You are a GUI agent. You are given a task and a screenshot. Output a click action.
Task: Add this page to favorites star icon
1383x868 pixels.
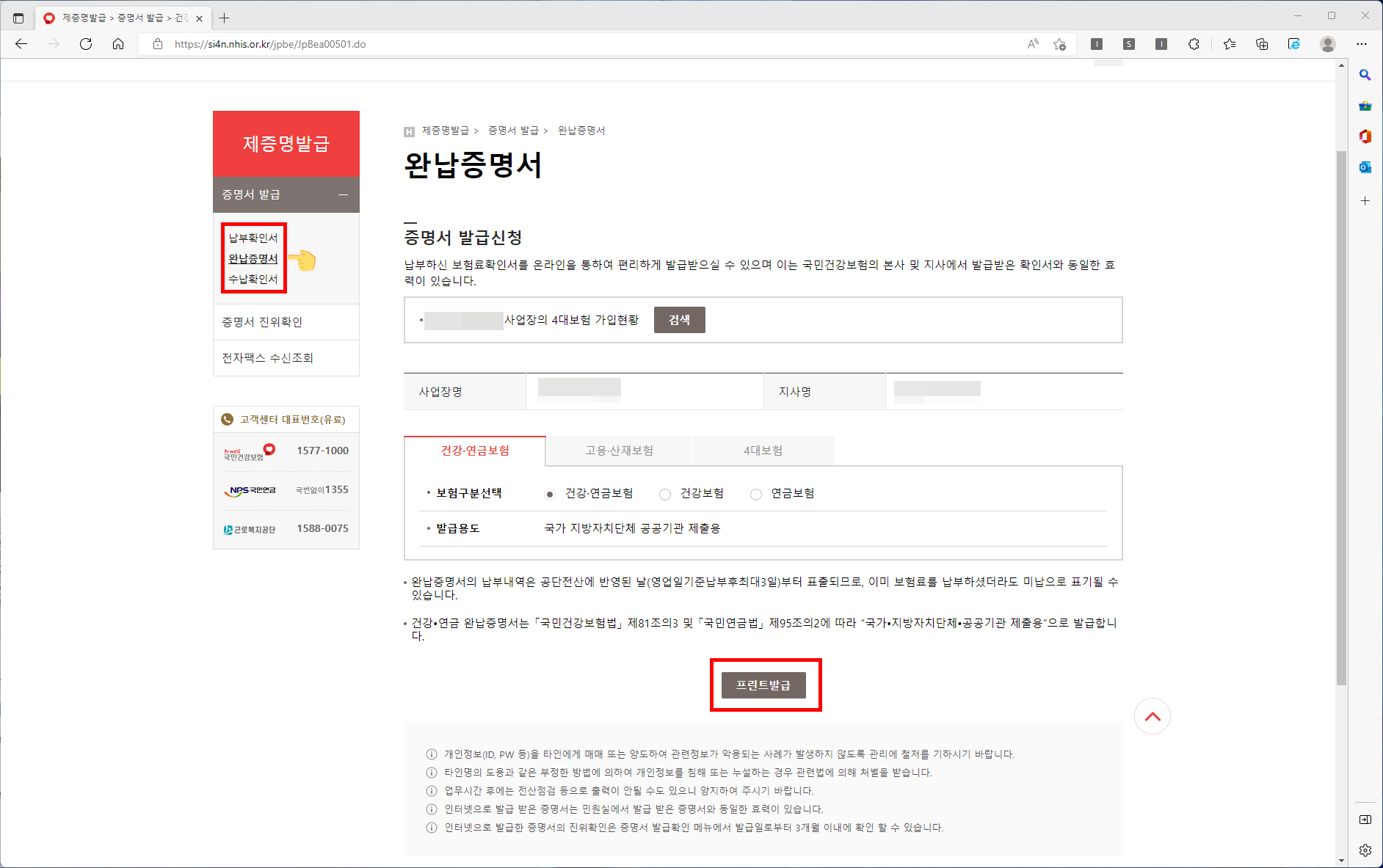[x=1059, y=44]
